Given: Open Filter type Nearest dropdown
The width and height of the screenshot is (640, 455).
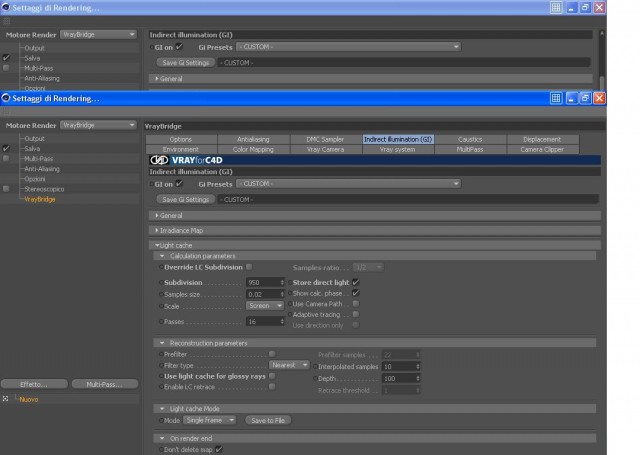Looking at the screenshot, I should 289,365.
